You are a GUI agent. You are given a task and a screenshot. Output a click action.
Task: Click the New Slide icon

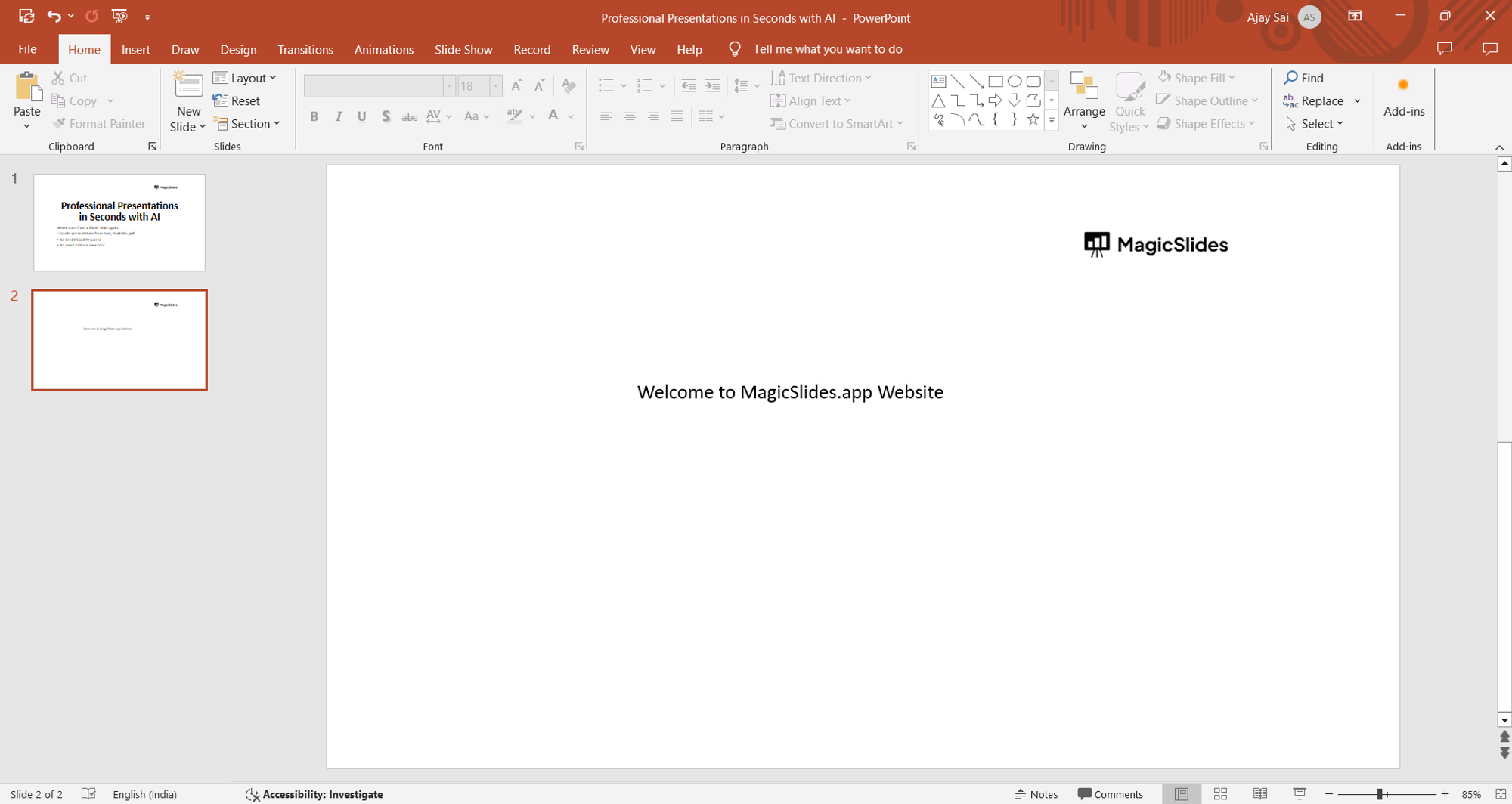point(188,85)
